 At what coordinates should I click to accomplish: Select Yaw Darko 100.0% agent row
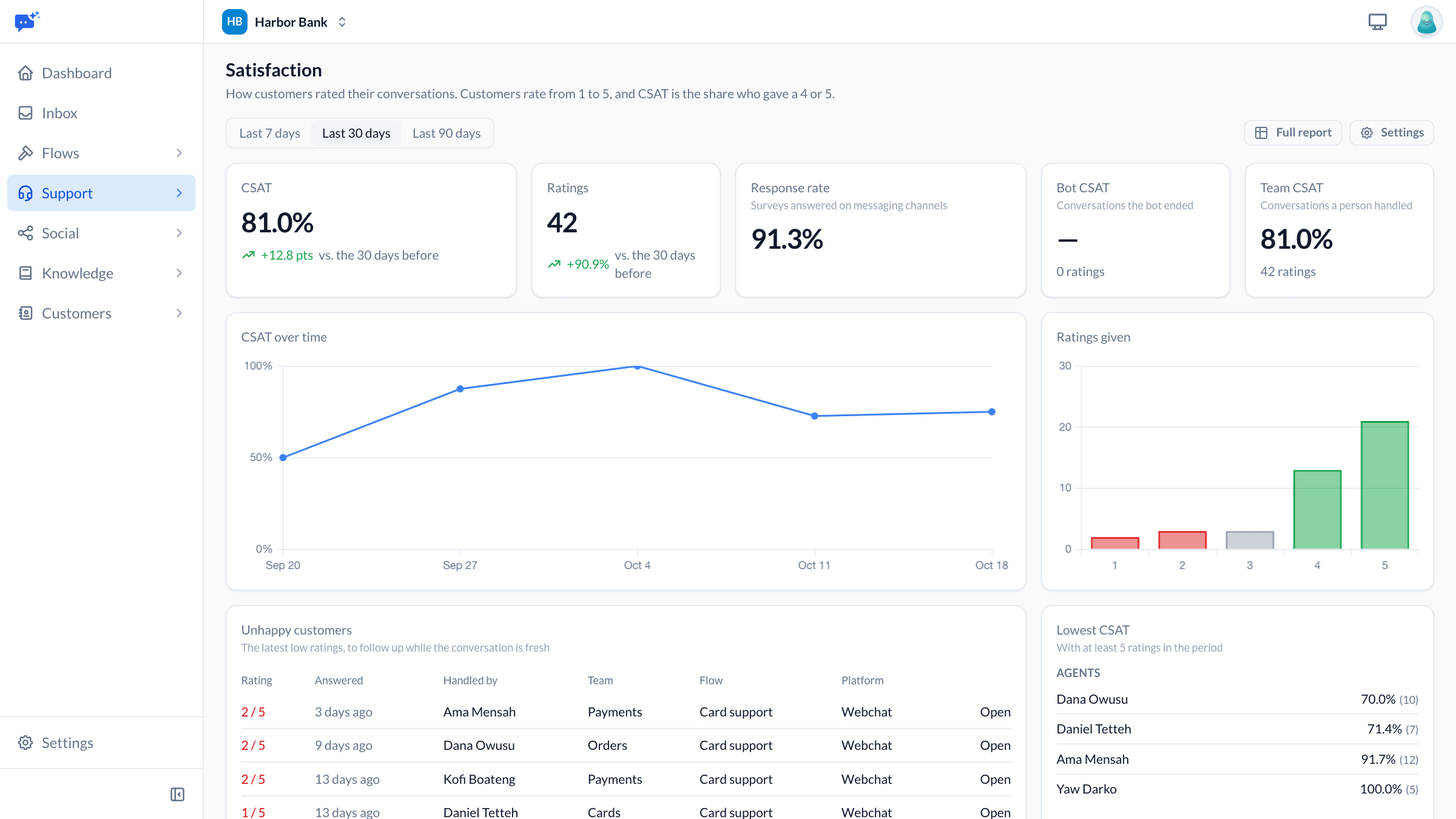[x=1238, y=789]
